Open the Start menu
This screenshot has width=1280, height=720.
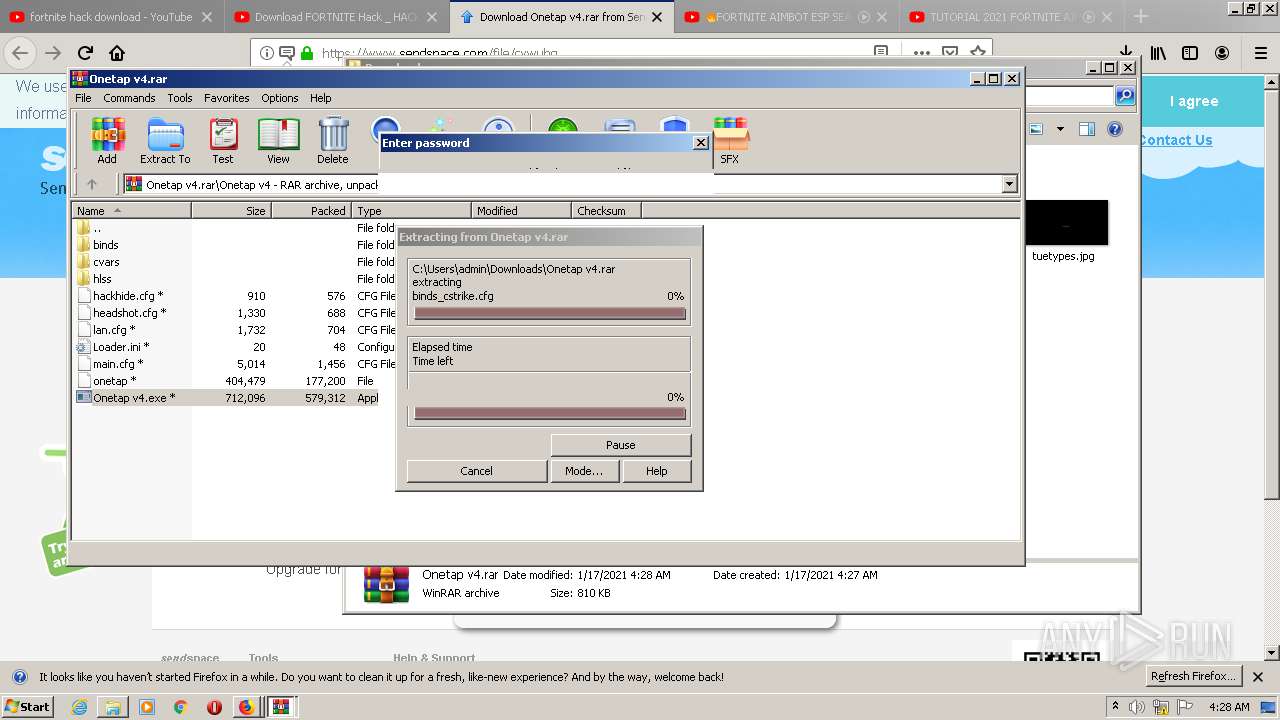click(x=27, y=706)
